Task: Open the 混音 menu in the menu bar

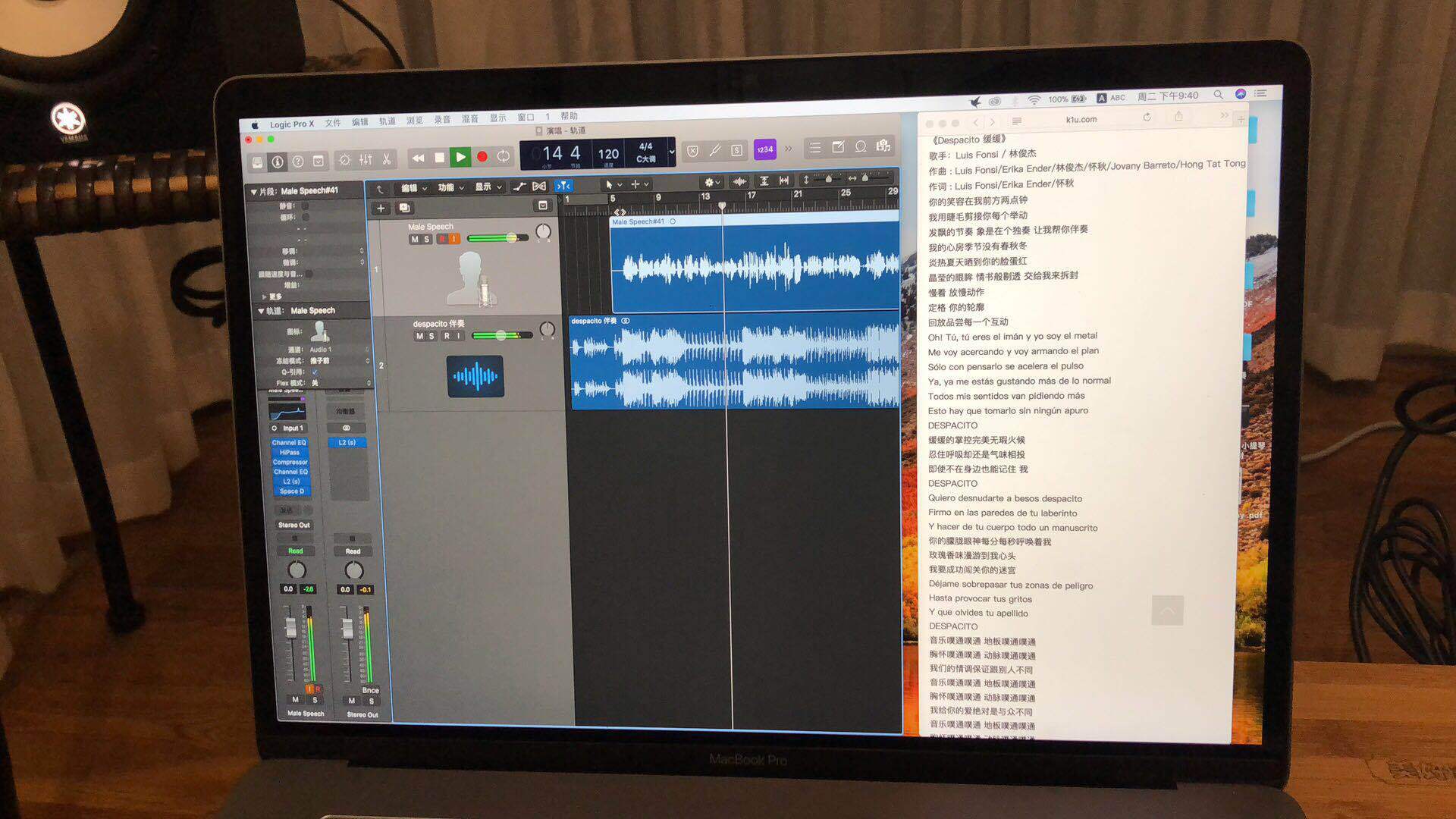Action: point(470,119)
